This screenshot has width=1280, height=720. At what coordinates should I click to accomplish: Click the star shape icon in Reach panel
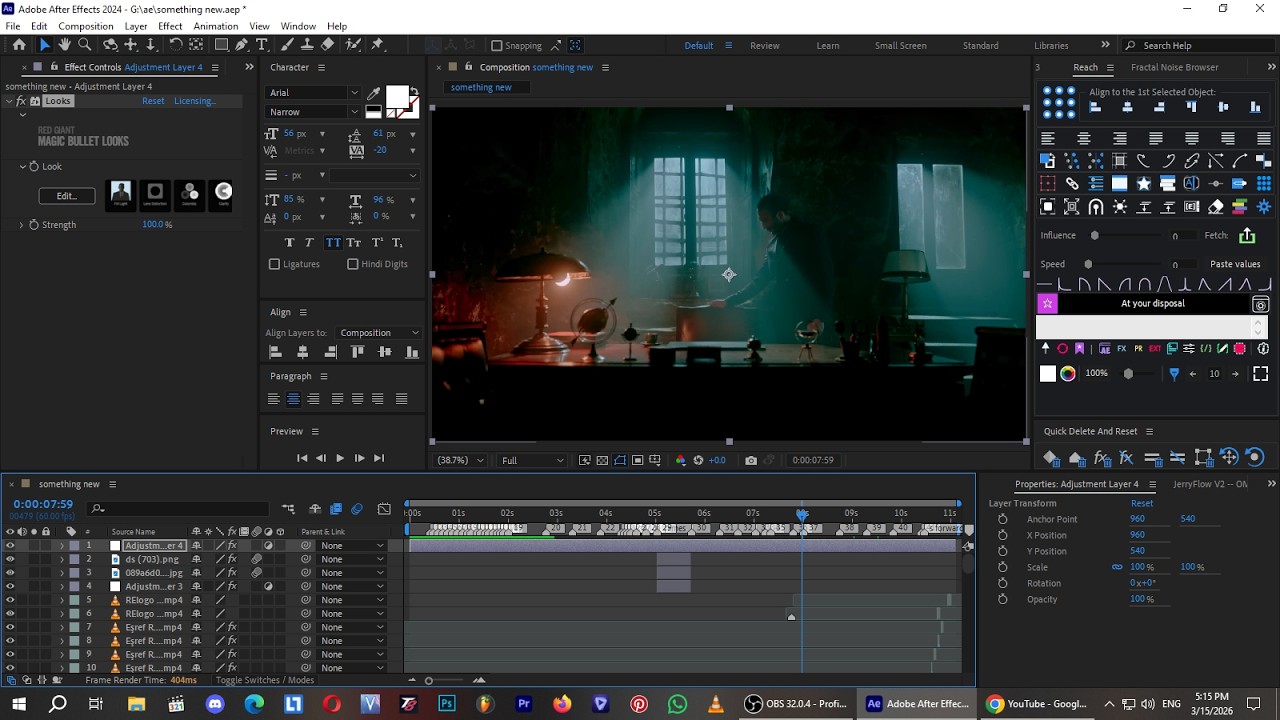[x=1143, y=183]
